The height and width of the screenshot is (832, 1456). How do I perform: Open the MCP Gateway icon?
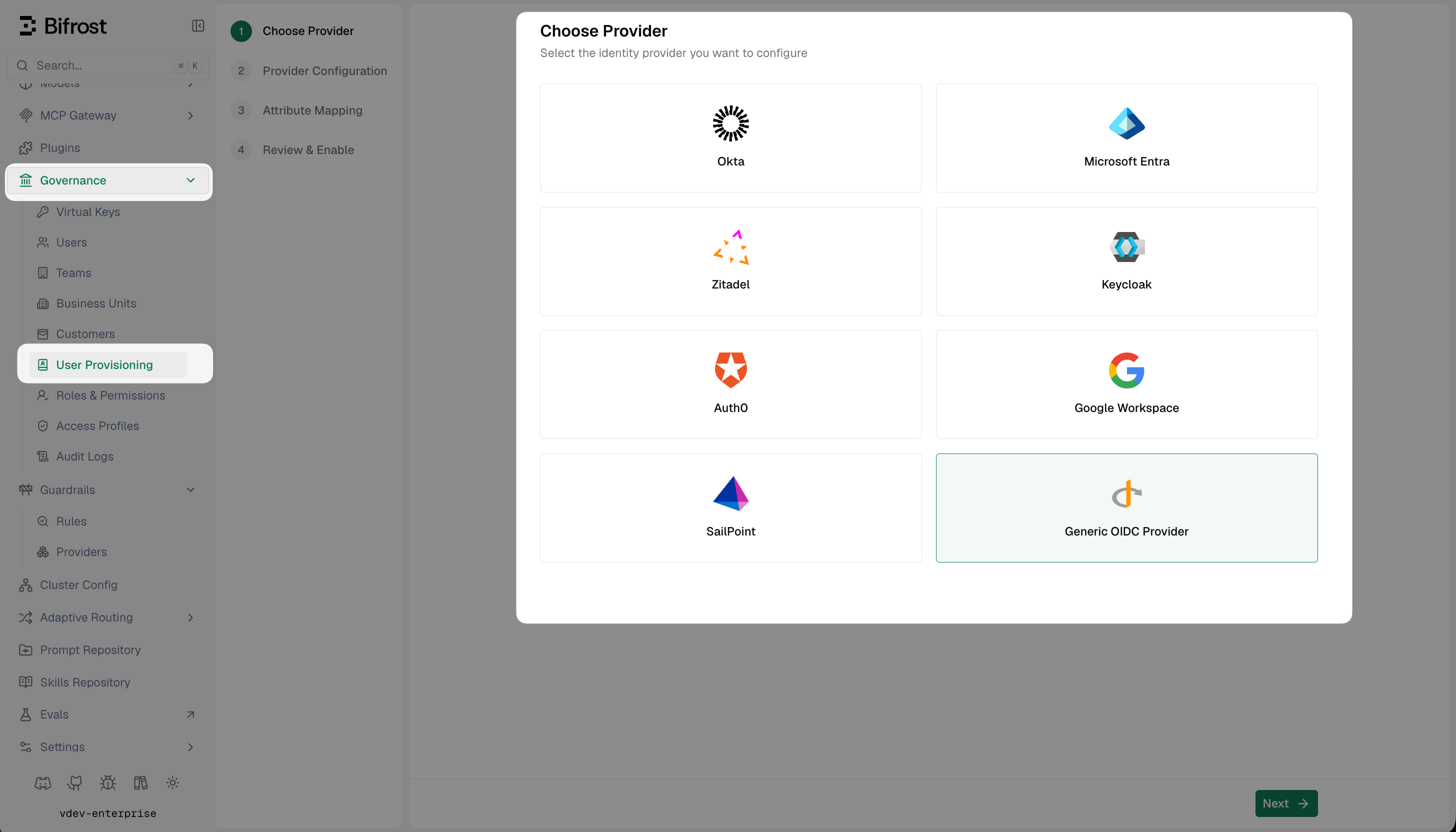pyautogui.click(x=25, y=115)
